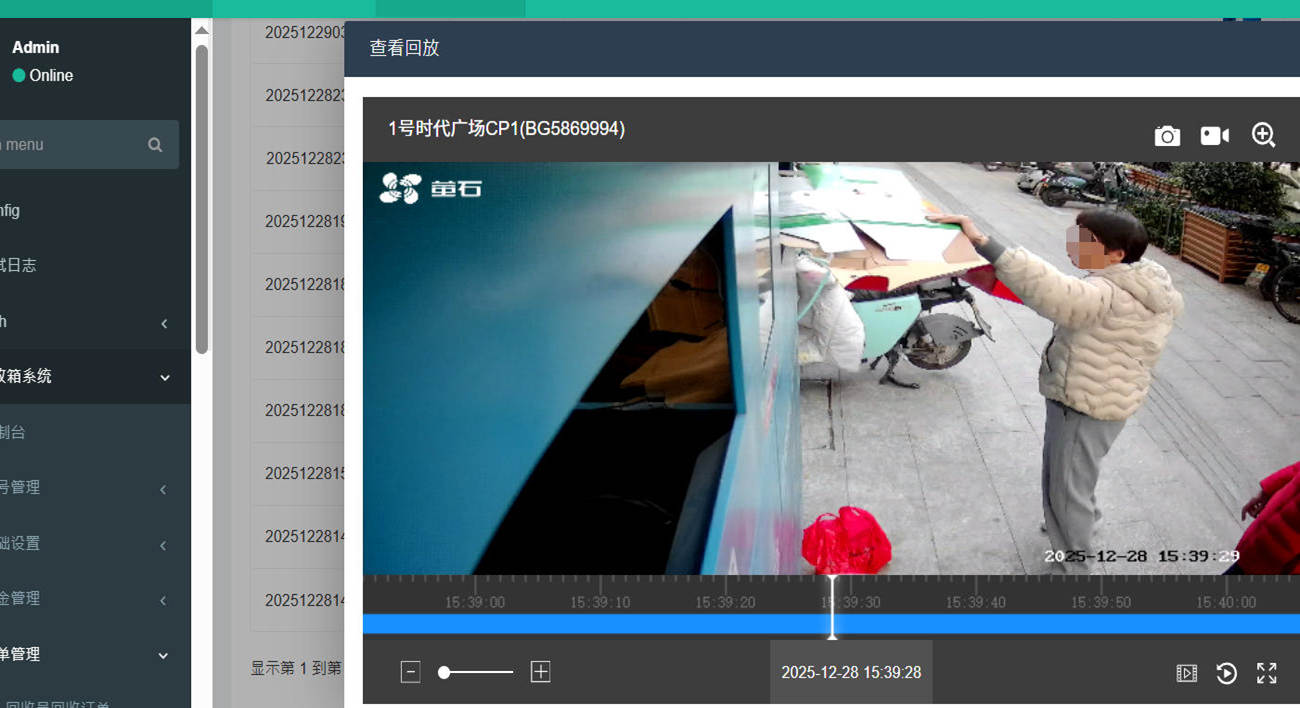Screen dimensions: 1300x708
Task: Click the sidebar search magnifier icon
Action: [x=155, y=145]
